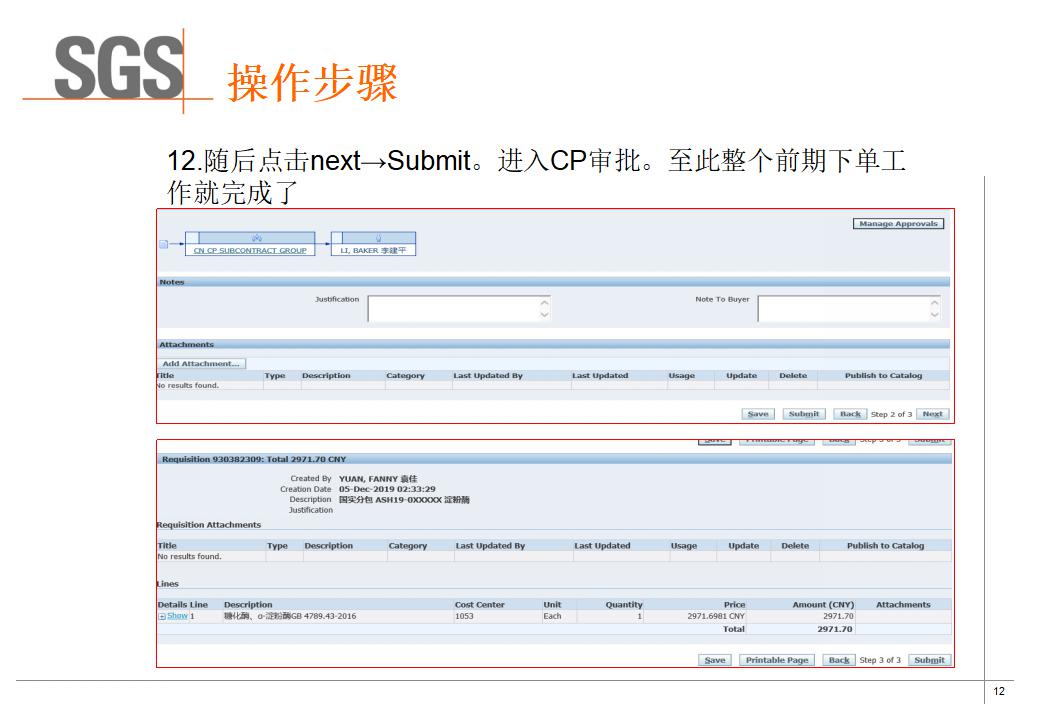Click the Manage Approvals button
Viewport: 1040px width, 720px height.
click(x=898, y=224)
